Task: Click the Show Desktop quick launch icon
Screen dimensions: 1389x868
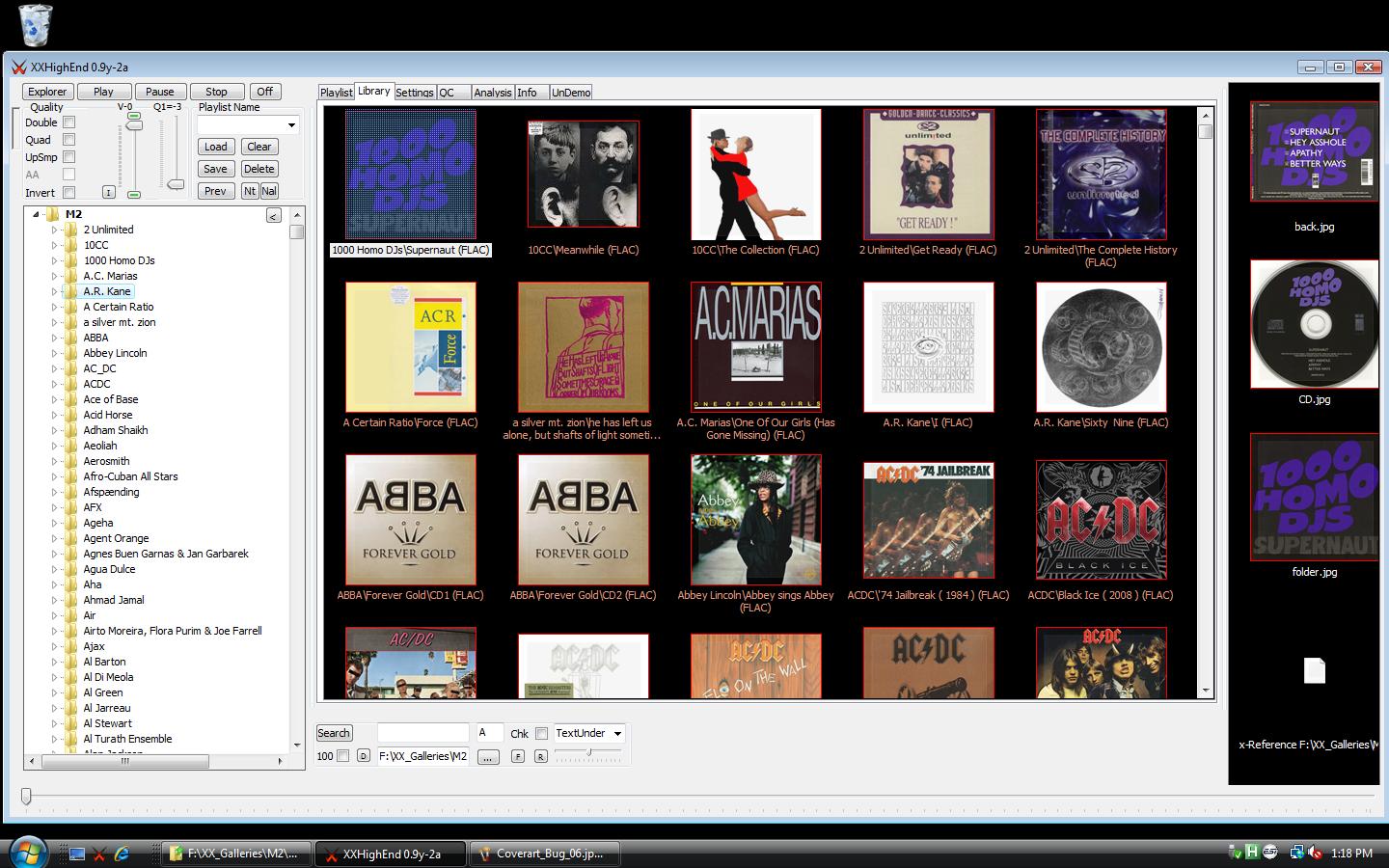Action: [77, 854]
